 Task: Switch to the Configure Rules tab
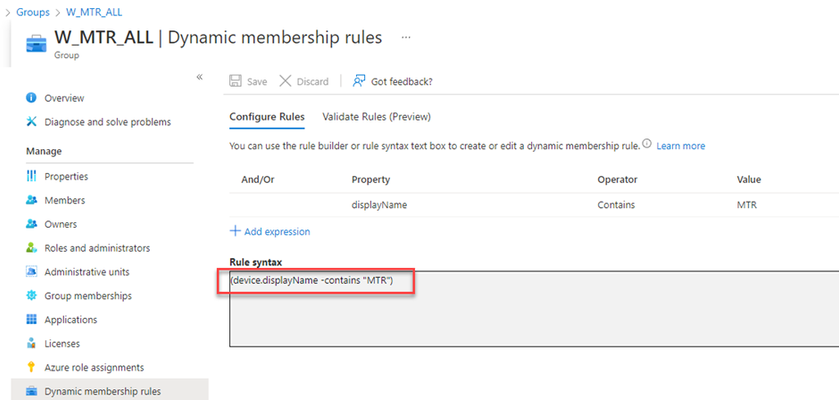point(267,117)
